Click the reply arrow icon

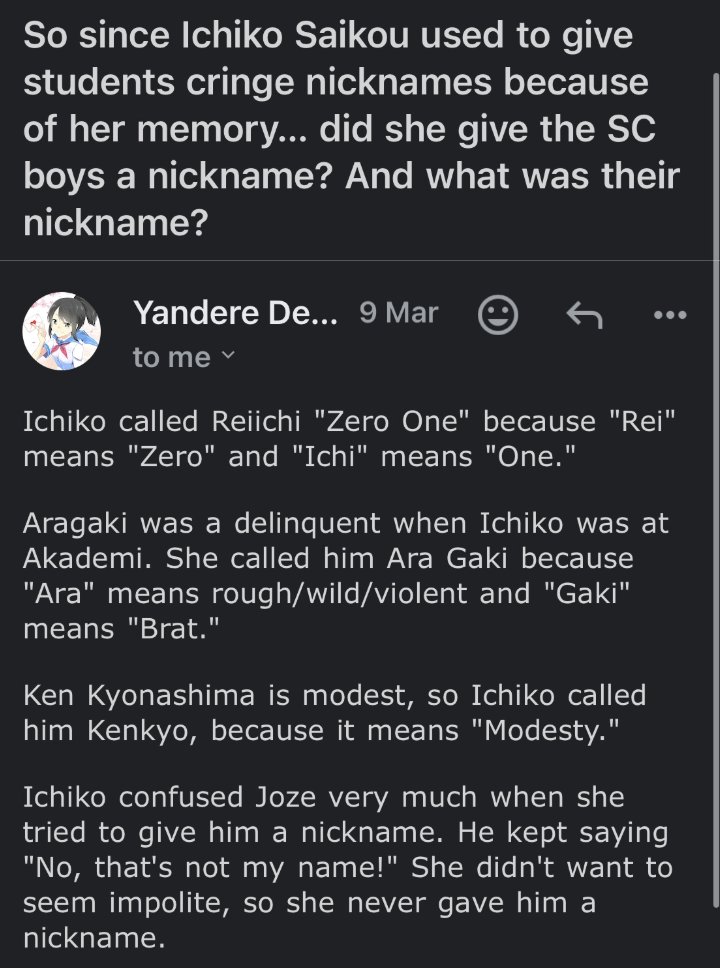click(x=584, y=316)
